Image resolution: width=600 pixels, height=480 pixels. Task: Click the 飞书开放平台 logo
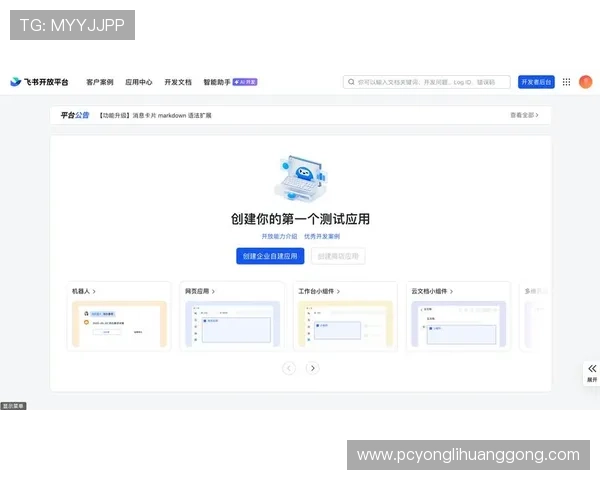coord(39,82)
